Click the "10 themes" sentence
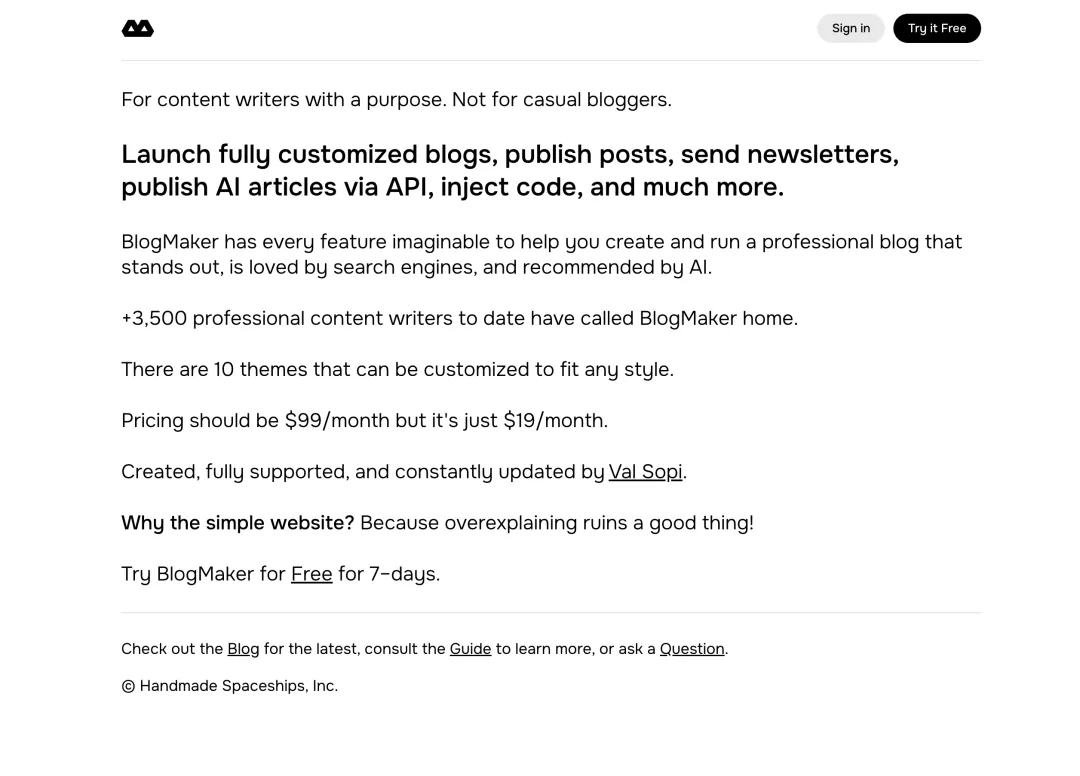Viewport: 1080px width, 776px height. [397, 369]
